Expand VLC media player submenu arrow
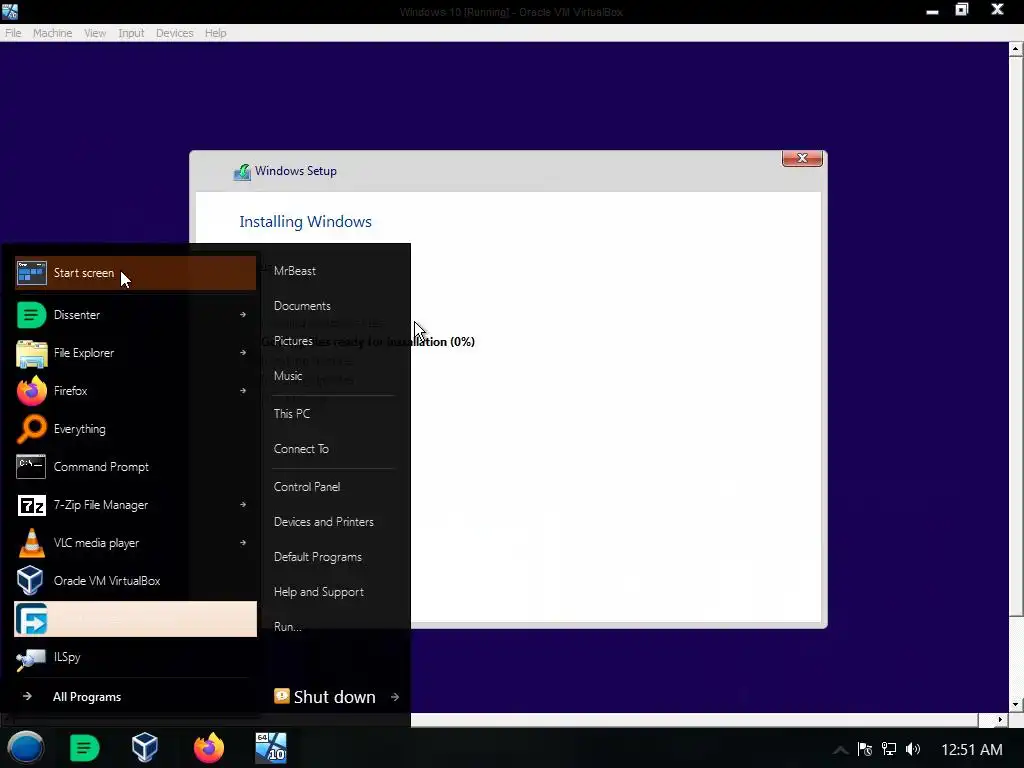The width and height of the screenshot is (1024, 768). click(243, 543)
